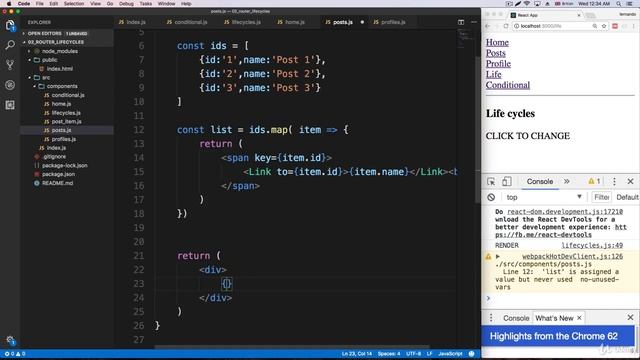Screen dimensions: 640x360
Task: Click the JavaScript language mode in status bar
Action: coord(450,354)
